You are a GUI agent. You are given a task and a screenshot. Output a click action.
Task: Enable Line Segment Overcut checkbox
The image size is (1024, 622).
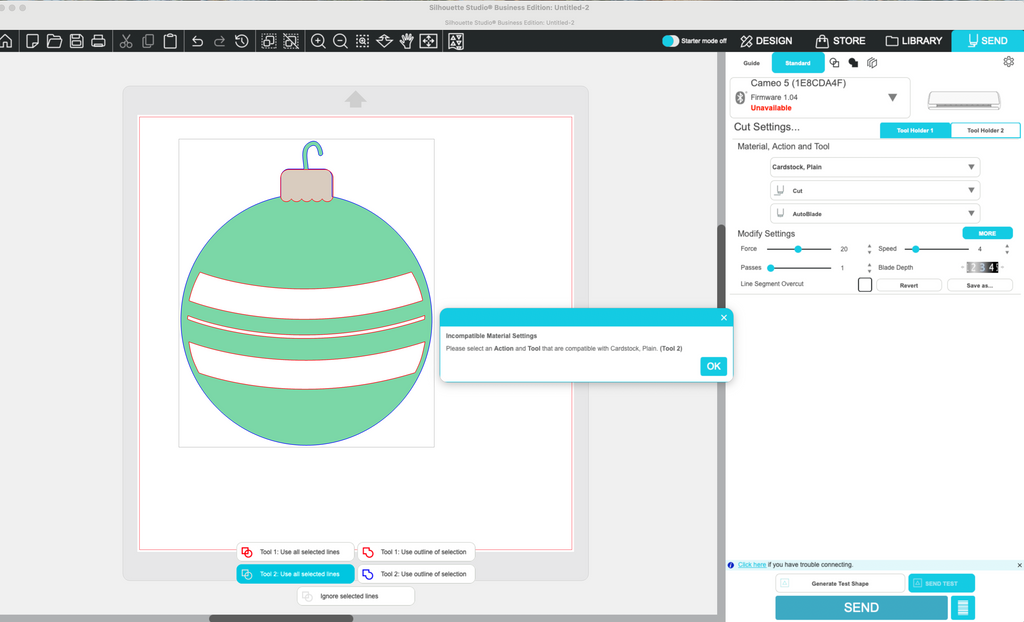865,284
